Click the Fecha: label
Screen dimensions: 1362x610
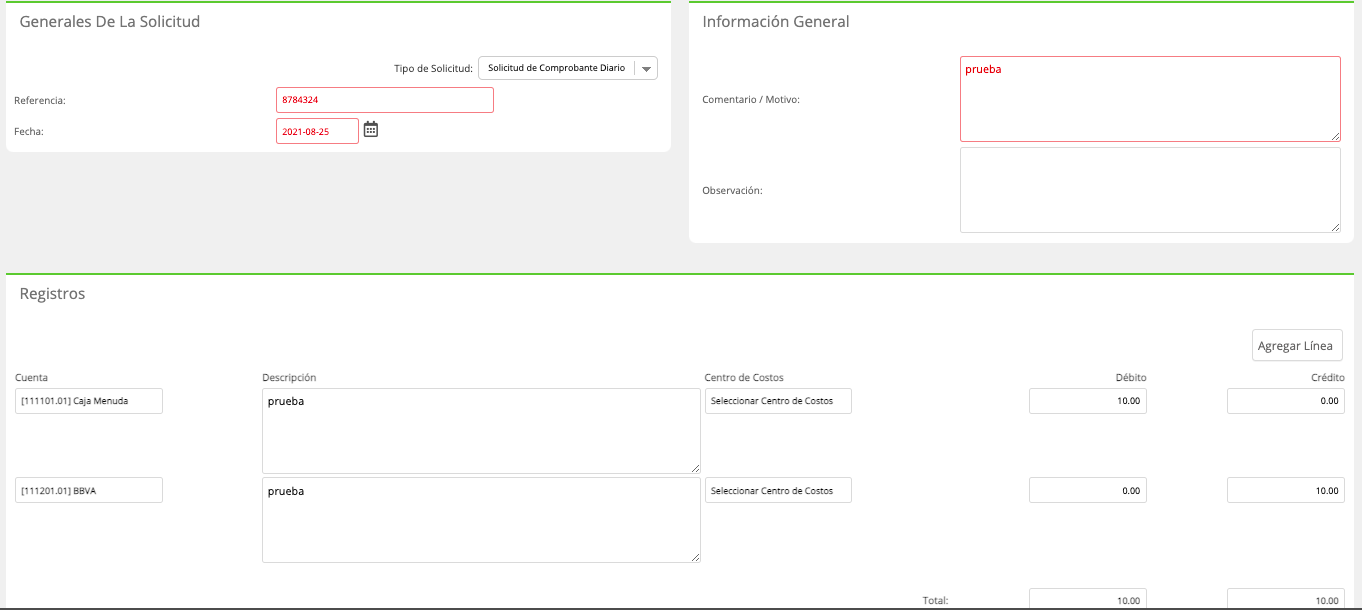(x=29, y=132)
